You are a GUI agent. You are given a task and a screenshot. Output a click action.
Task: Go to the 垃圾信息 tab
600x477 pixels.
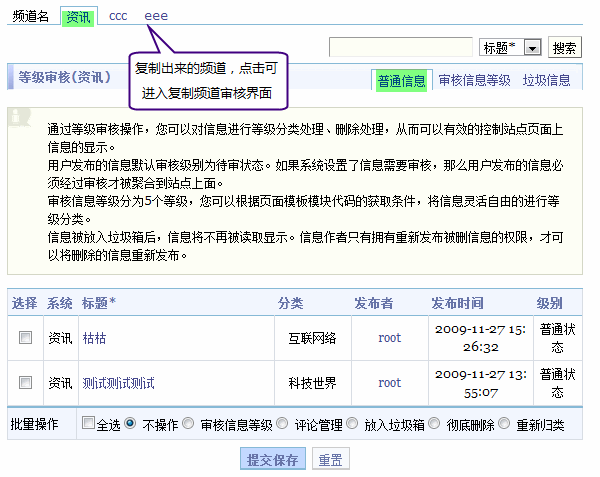pos(546,81)
